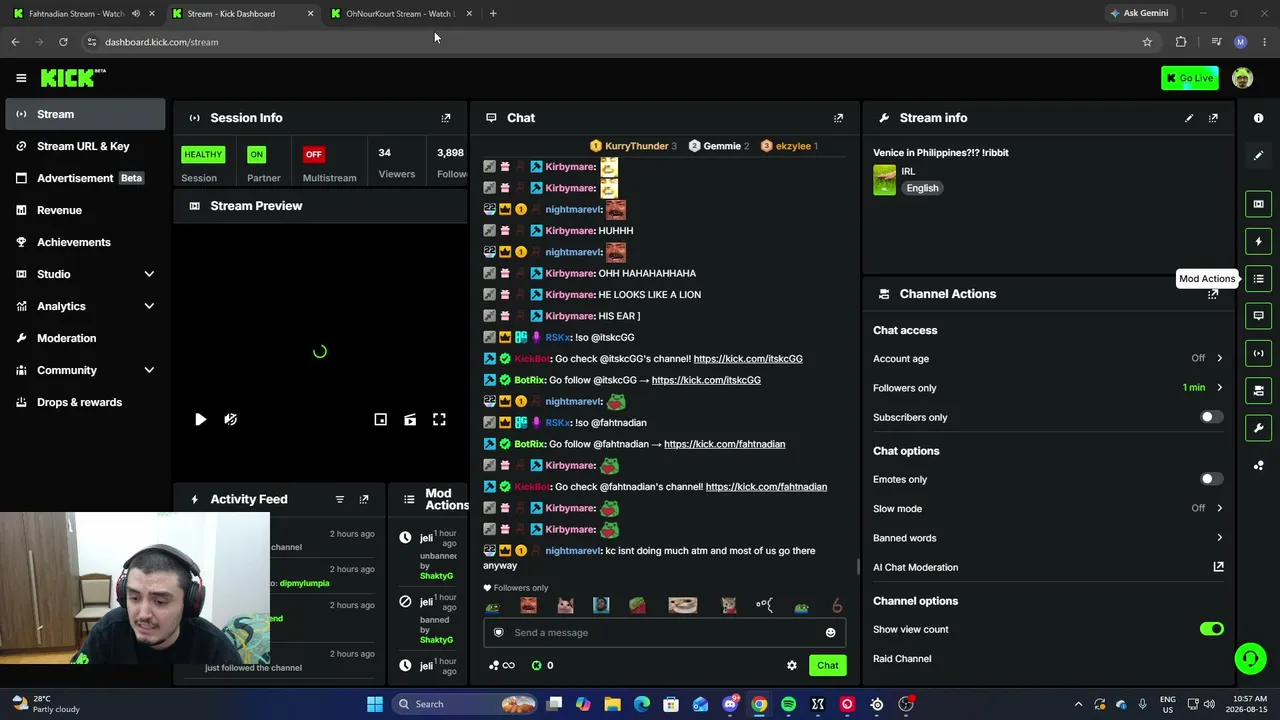1280x720 pixels.
Task: Click Raid Channel option
Action: 902,659
